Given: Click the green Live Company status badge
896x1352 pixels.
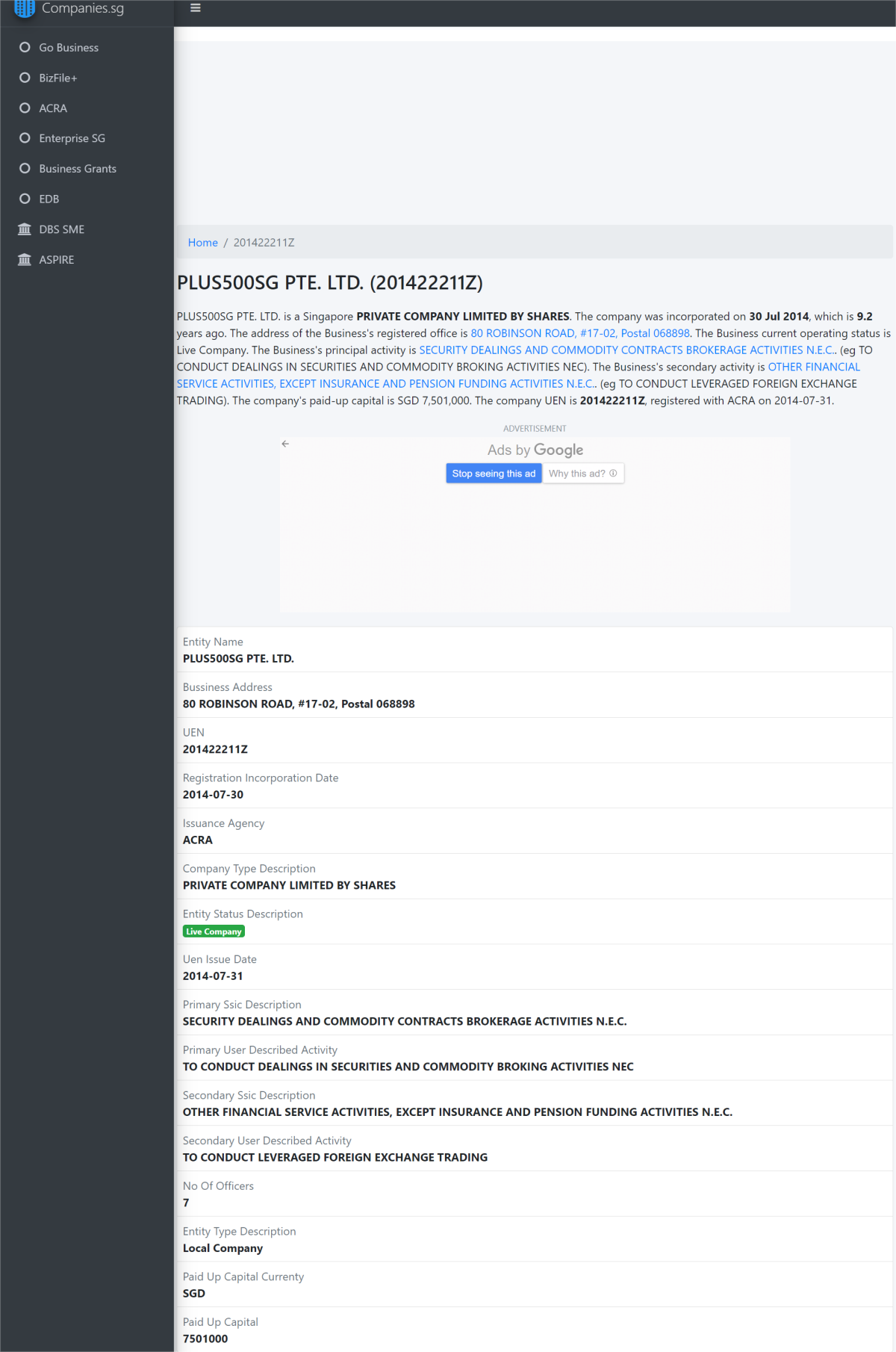Looking at the screenshot, I should (x=214, y=931).
